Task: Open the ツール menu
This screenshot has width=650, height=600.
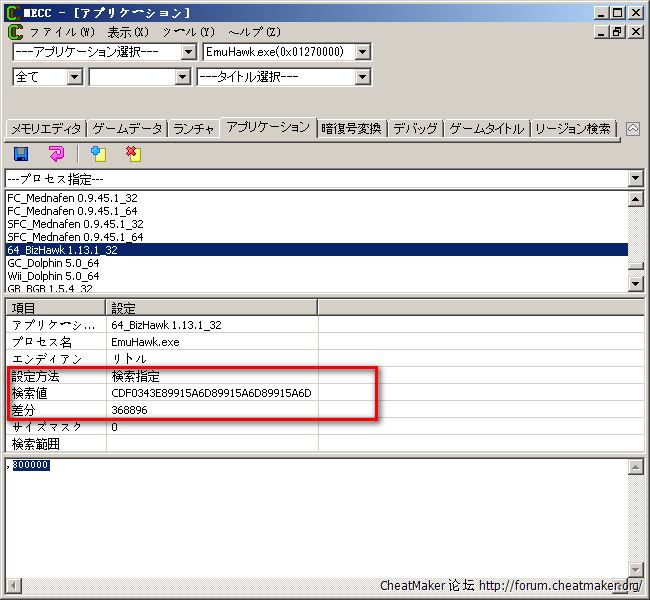Action: [188, 32]
